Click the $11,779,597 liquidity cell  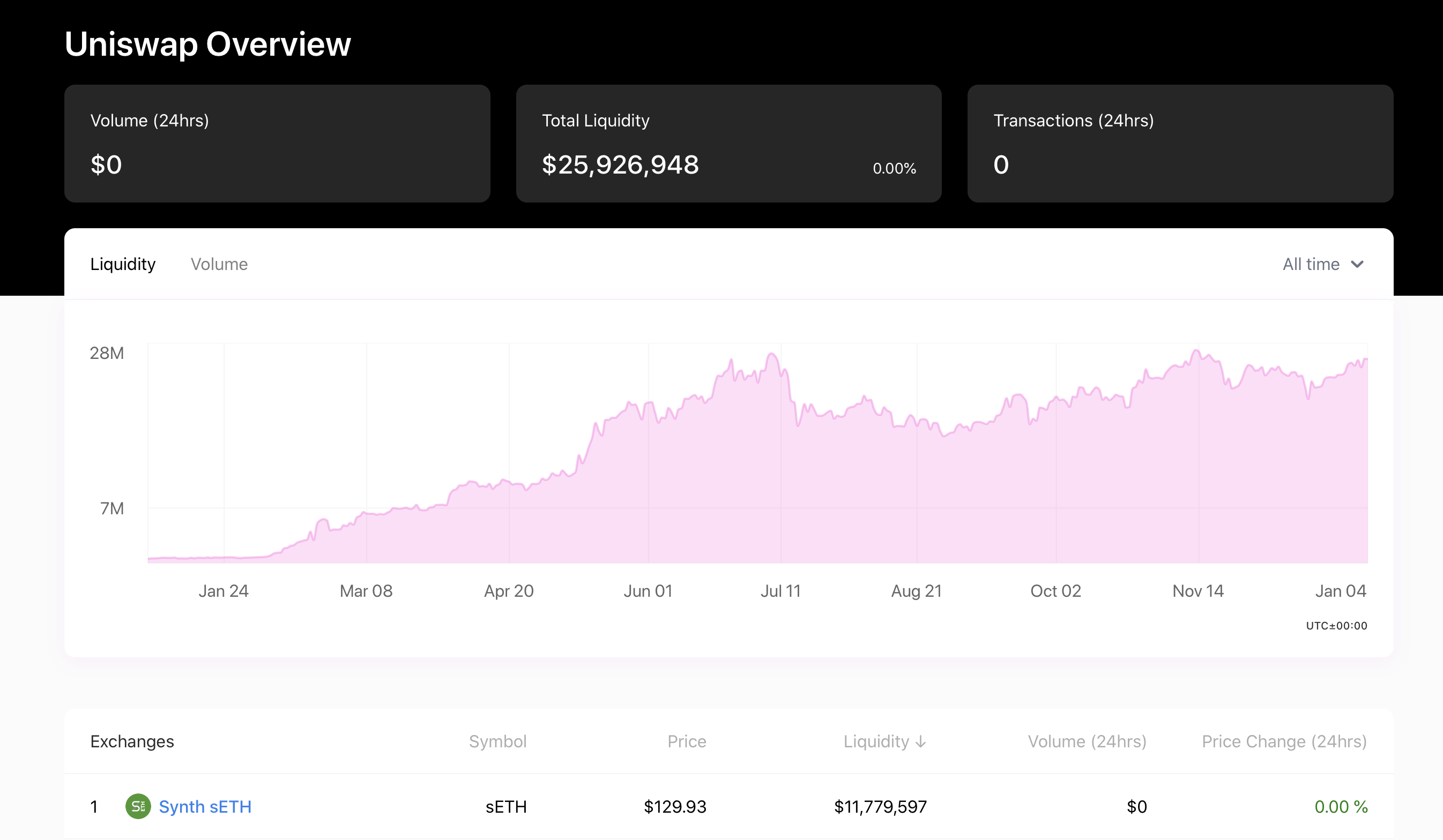[880, 806]
